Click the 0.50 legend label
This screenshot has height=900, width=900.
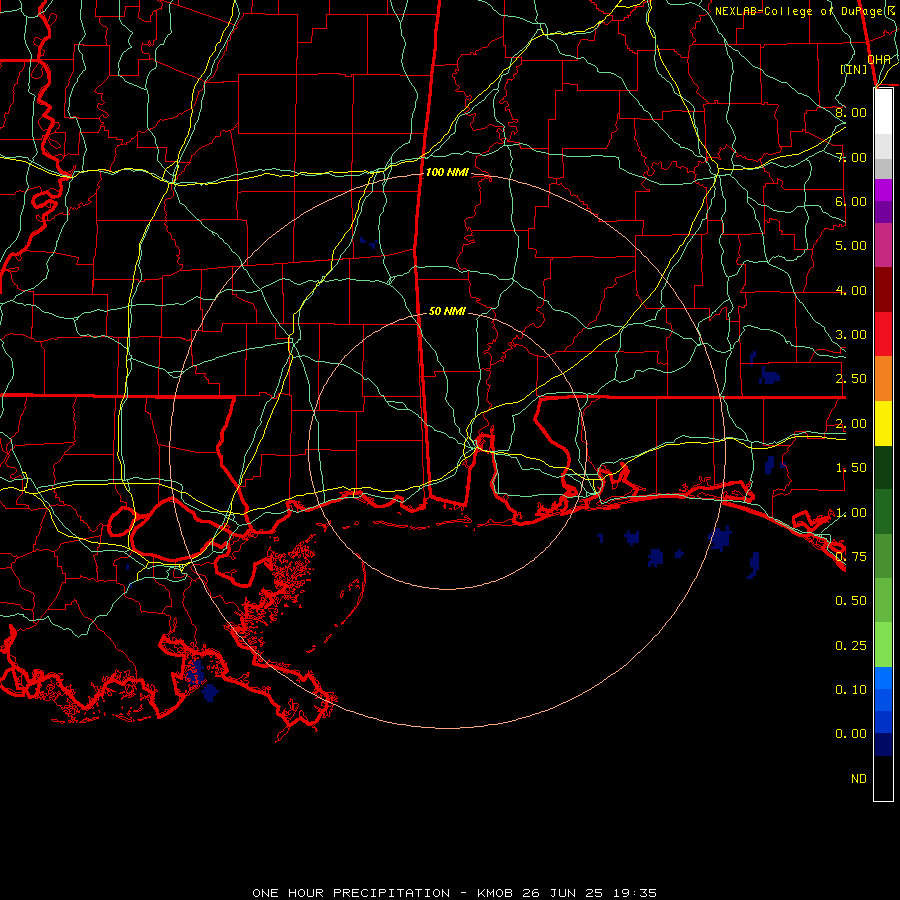click(851, 601)
